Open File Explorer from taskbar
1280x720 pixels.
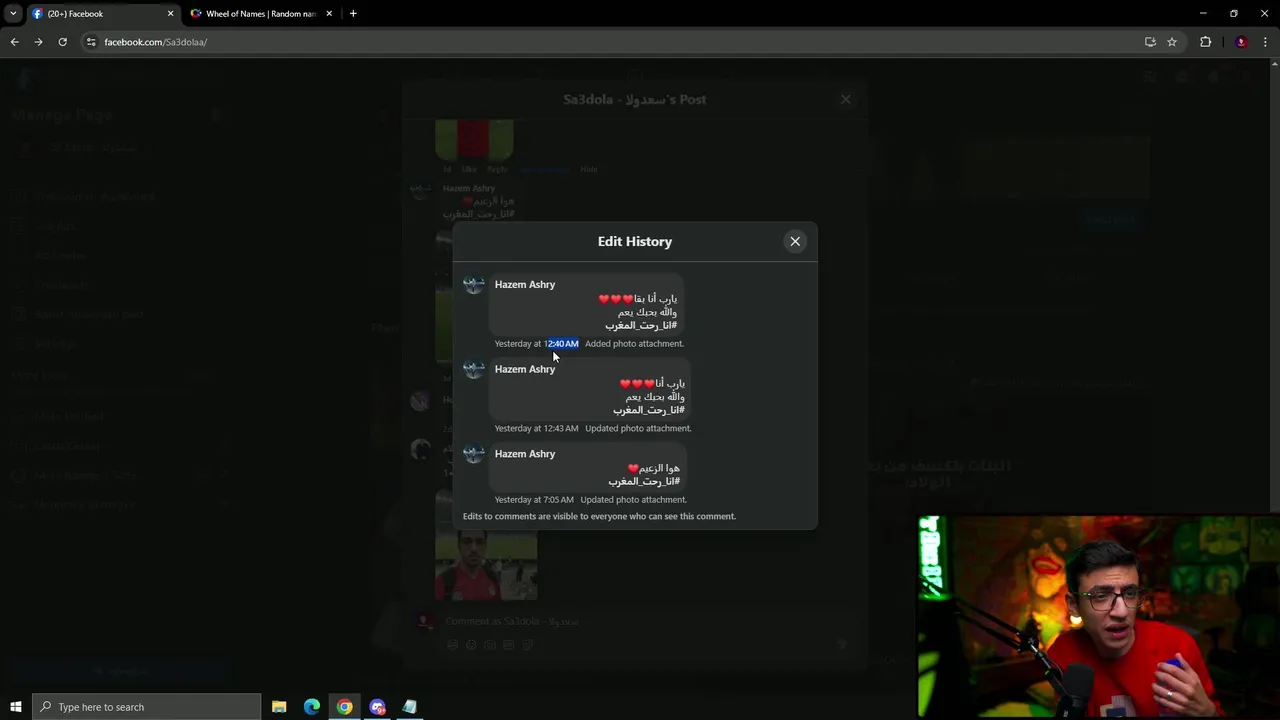(279, 707)
